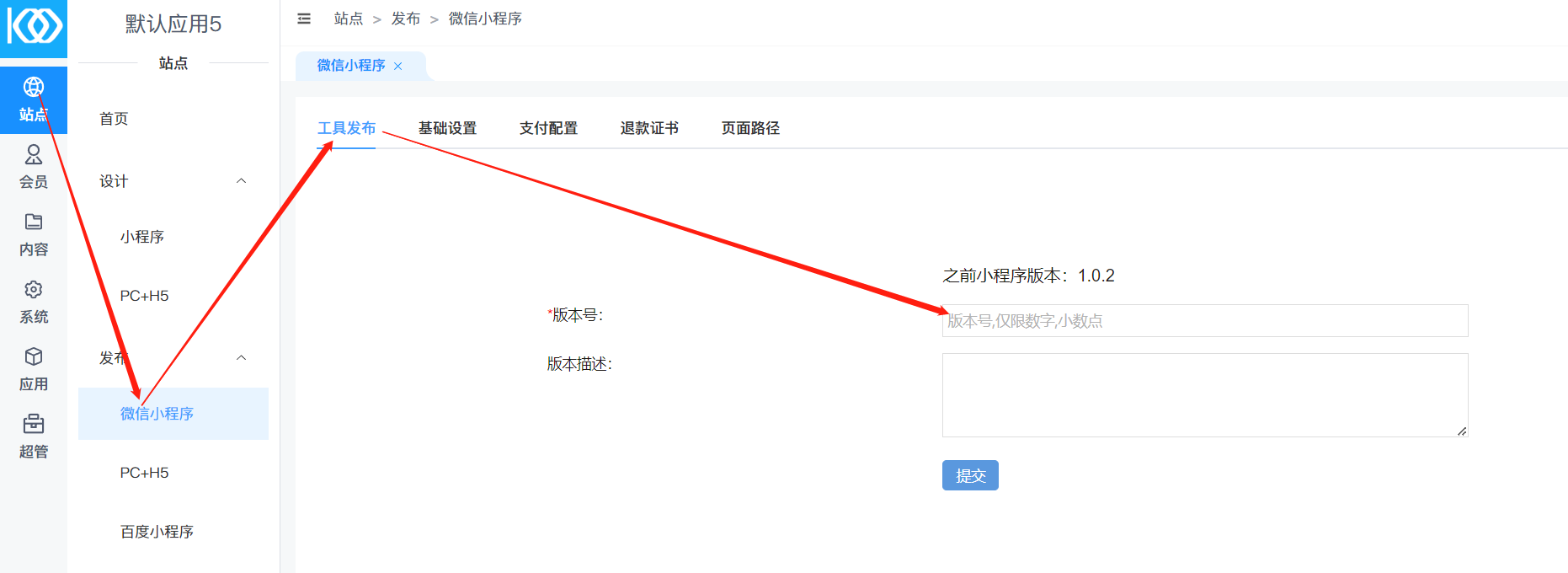Image resolution: width=1568 pixels, height=573 pixels.
Task: Select 微信小程序 under 发布
Action: click(x=173, y=414)
